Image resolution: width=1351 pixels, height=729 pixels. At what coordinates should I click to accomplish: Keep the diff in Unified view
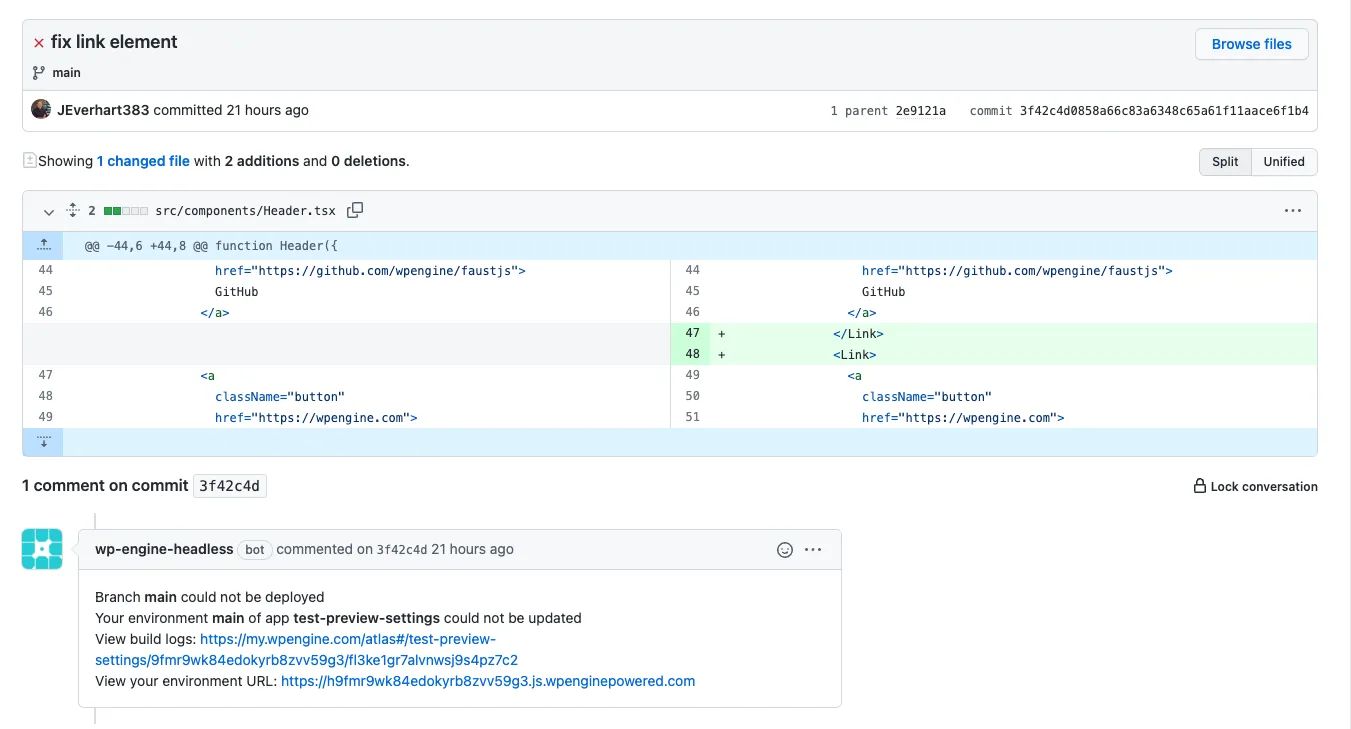1283,161
